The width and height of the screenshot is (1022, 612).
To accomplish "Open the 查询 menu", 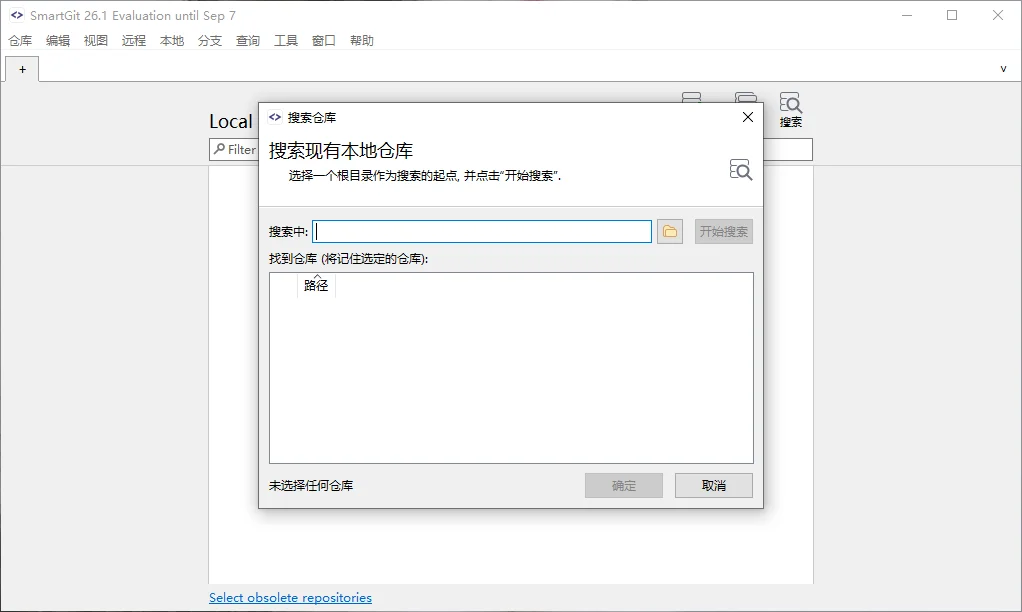I will (x=248, y=40).
